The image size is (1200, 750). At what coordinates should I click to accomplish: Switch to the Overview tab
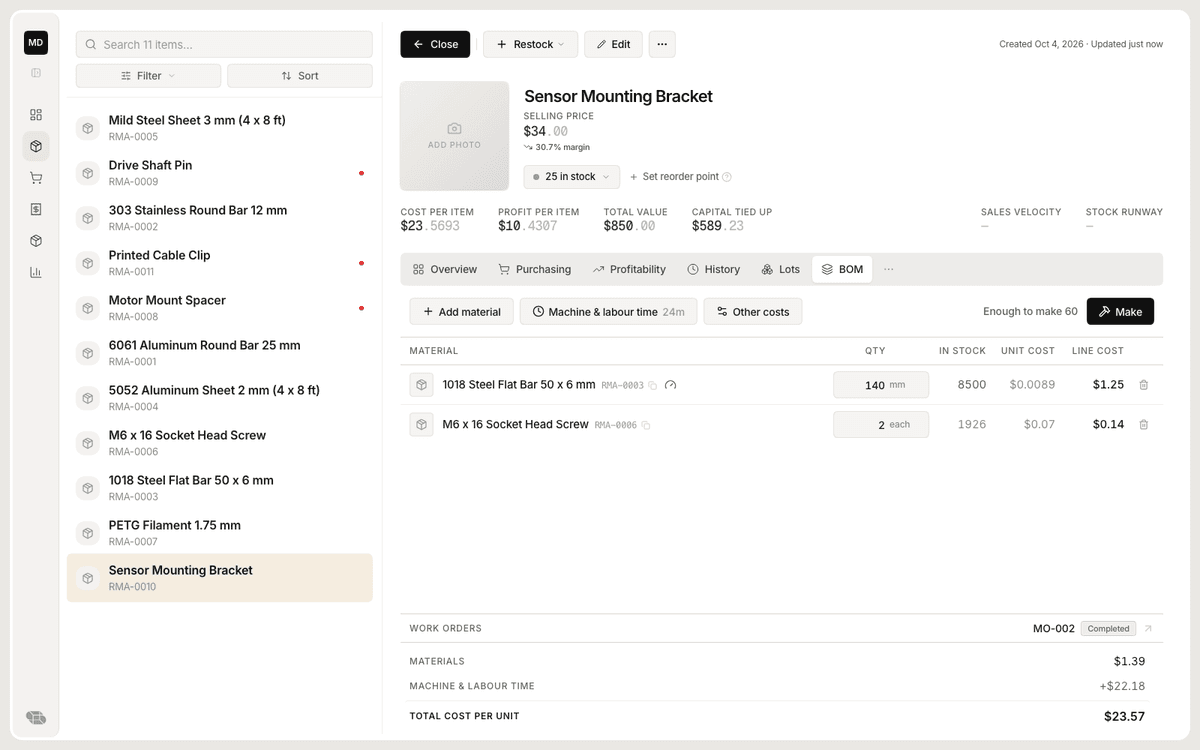(445, 269)
